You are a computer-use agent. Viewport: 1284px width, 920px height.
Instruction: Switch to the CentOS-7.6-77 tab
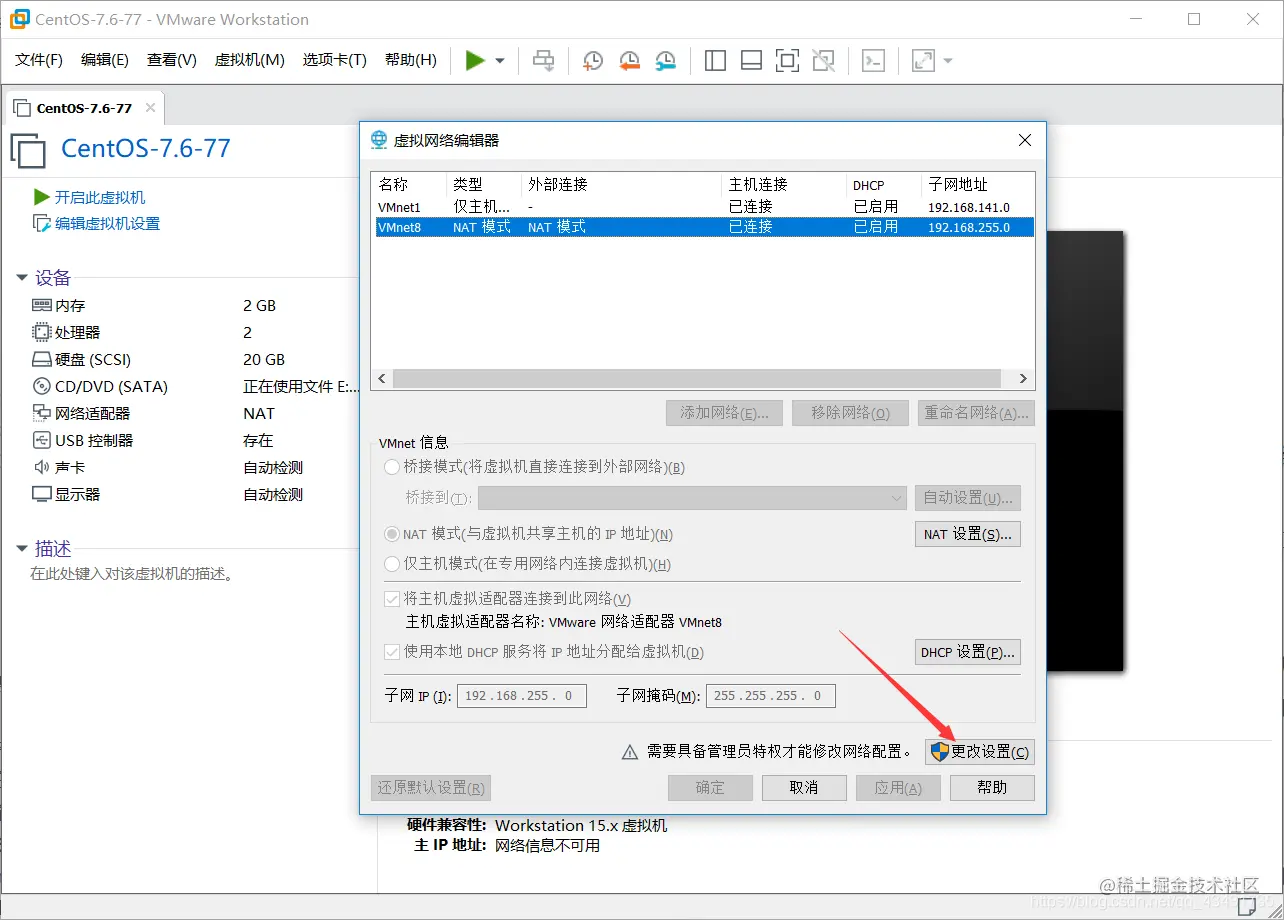click(84, 108)
